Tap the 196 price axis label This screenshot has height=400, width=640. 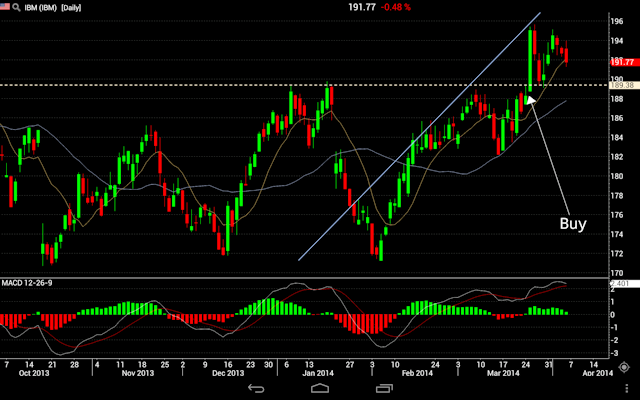(x=617, y=21)
